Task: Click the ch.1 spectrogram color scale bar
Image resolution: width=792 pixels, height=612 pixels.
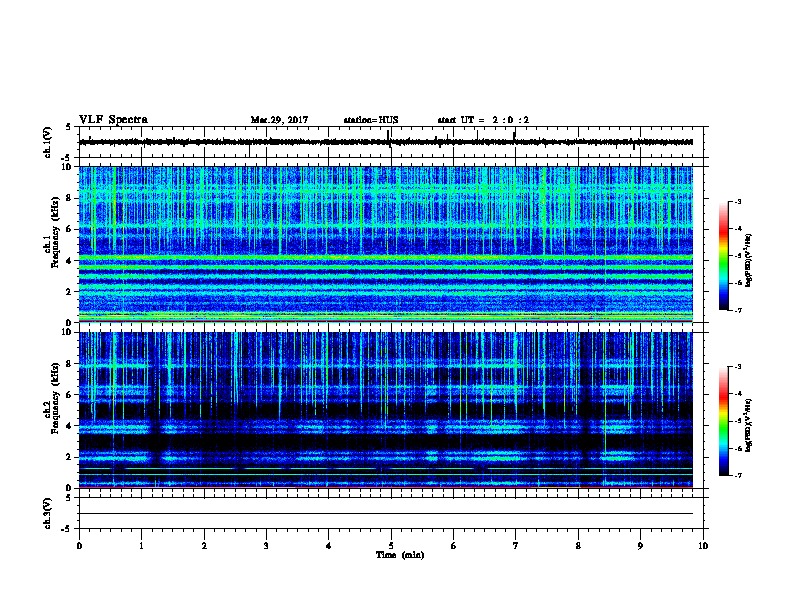Action: (x=723, y=256)
